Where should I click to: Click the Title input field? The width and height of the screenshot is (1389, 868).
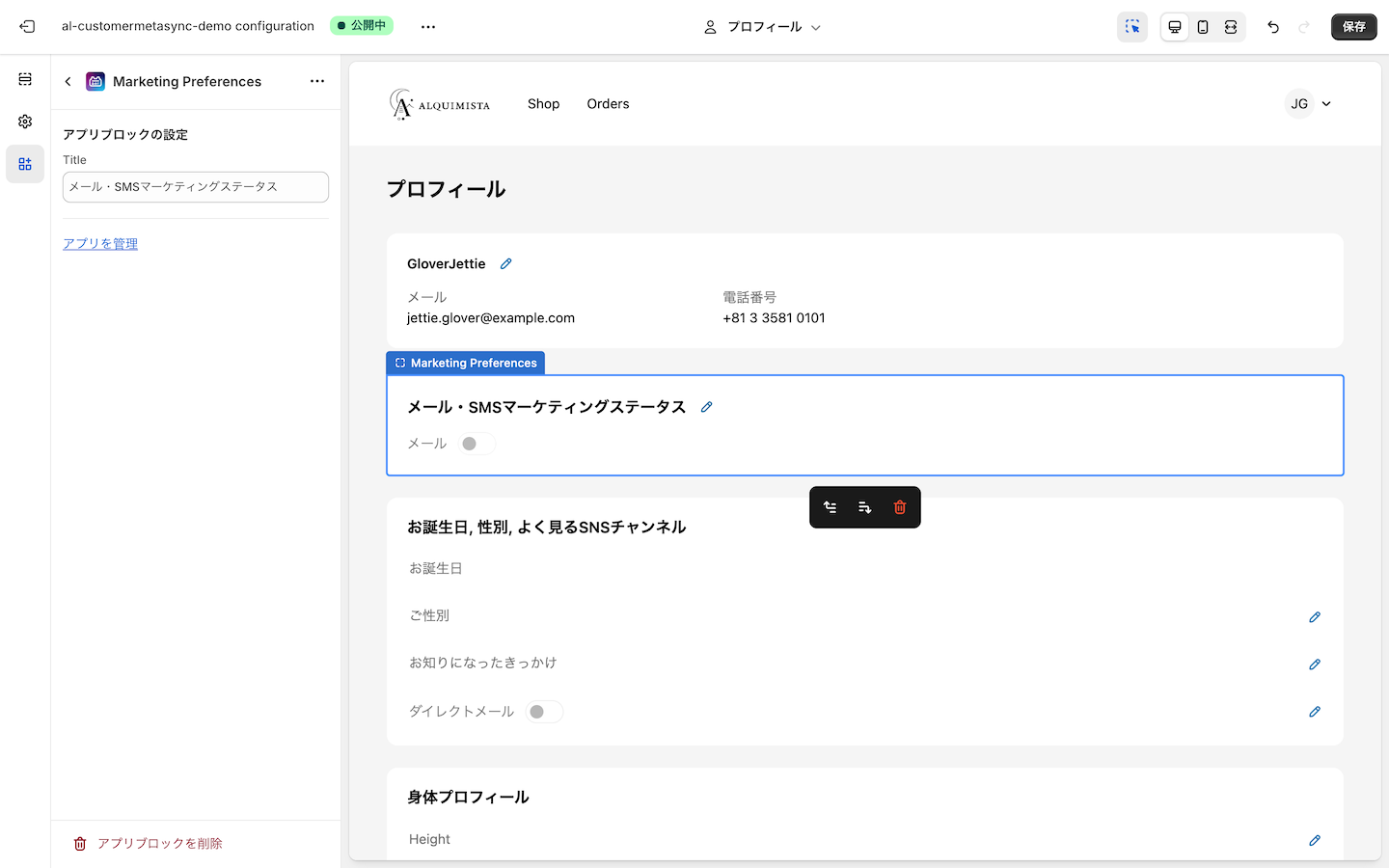pos(196,187)
